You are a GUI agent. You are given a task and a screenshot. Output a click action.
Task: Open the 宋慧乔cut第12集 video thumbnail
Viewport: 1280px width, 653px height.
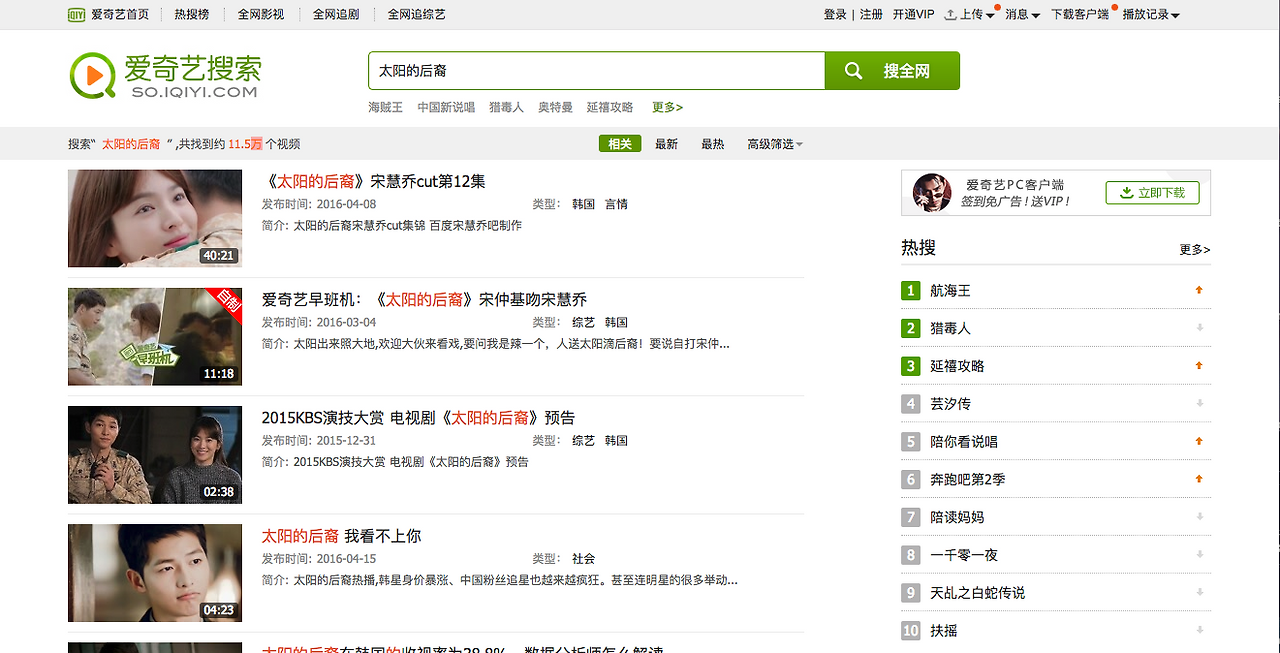coord(155,218)
